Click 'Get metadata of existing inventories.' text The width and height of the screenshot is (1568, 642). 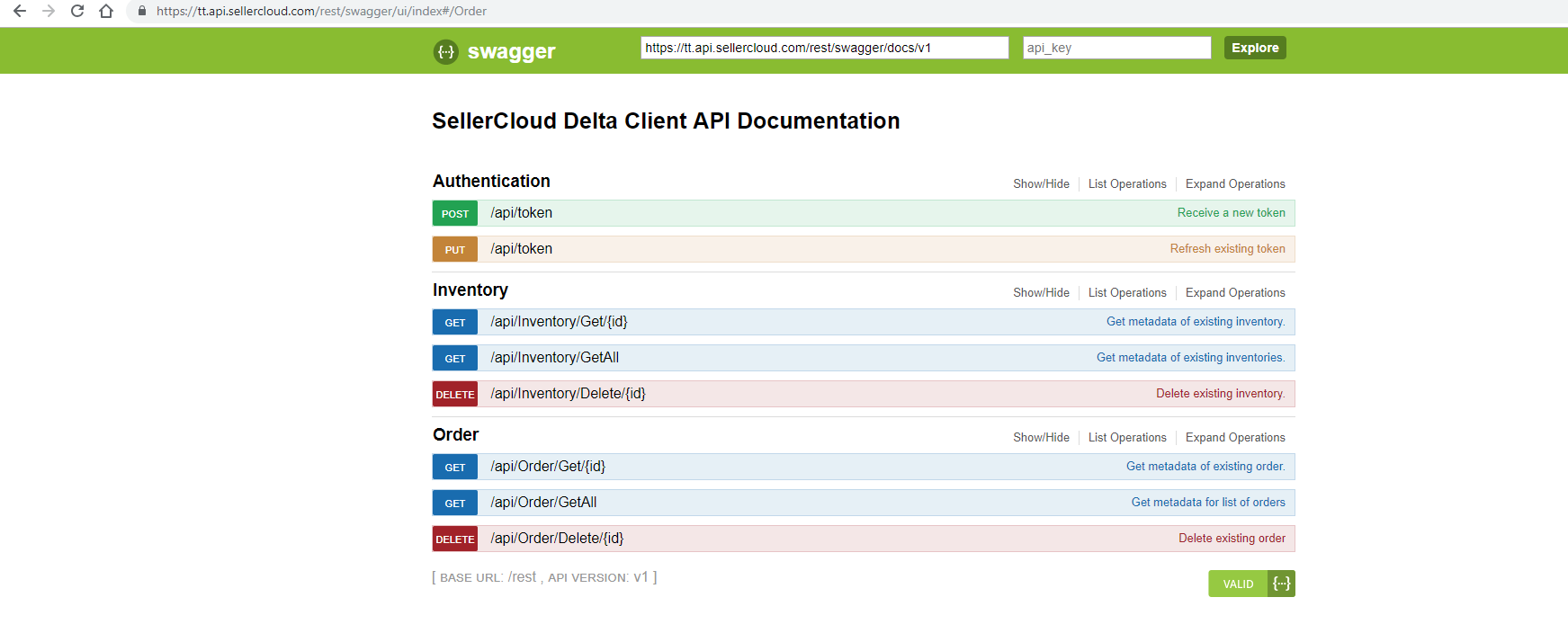point(1191,358)
